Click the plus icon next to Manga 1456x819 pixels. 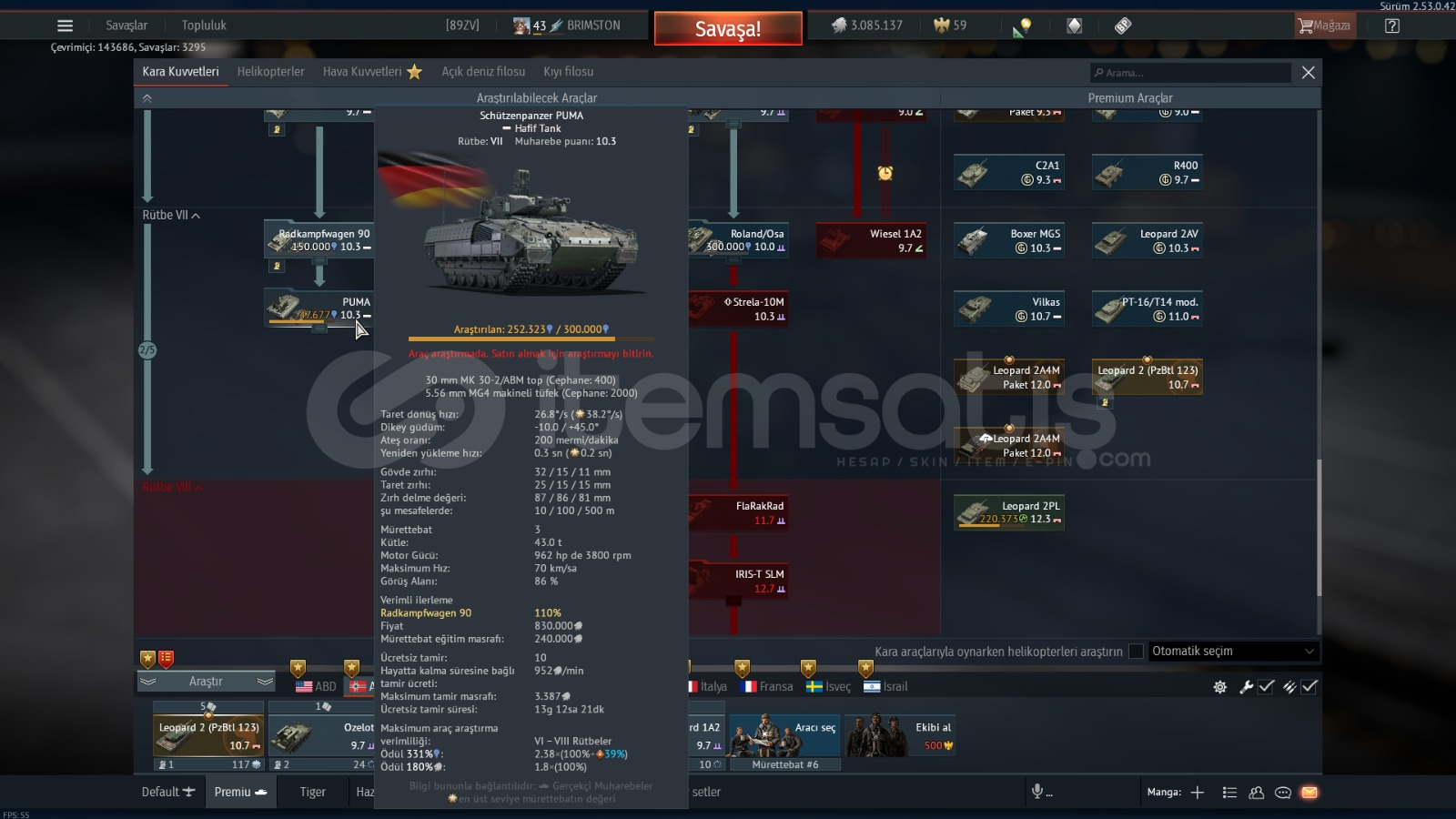pos(1198,793)
